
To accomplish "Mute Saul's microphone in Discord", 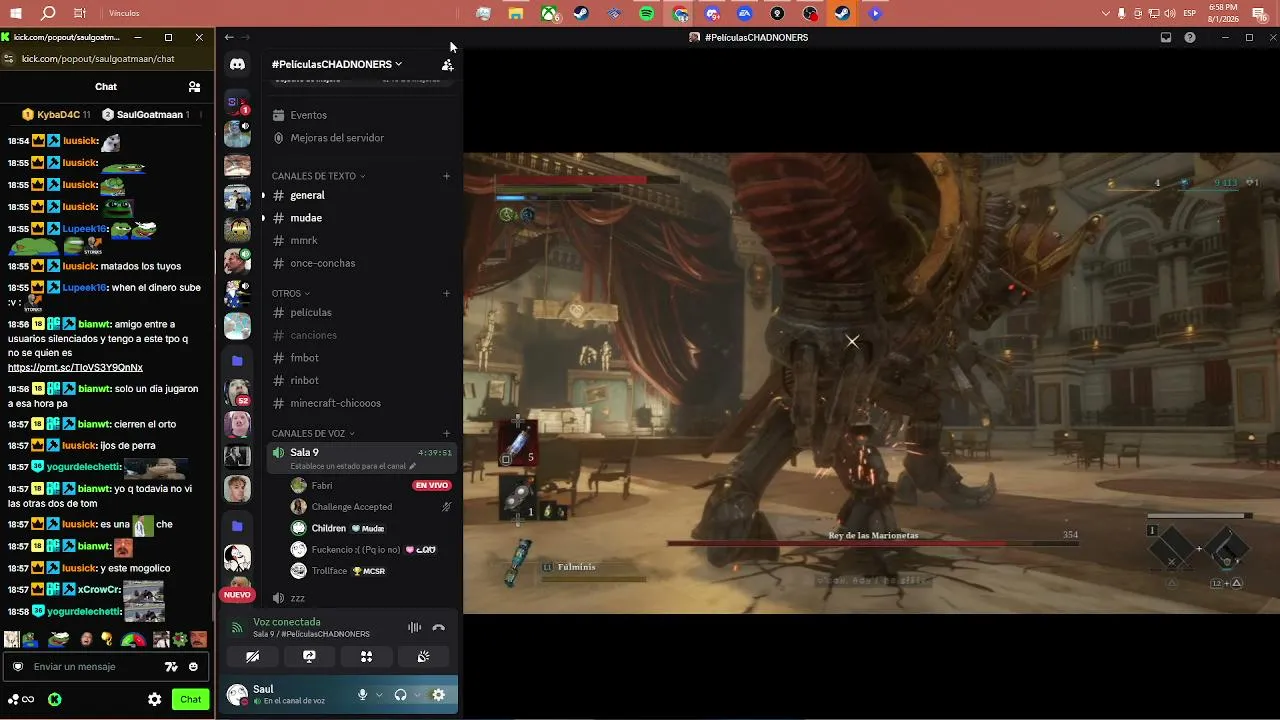I will tap(362, 695).
